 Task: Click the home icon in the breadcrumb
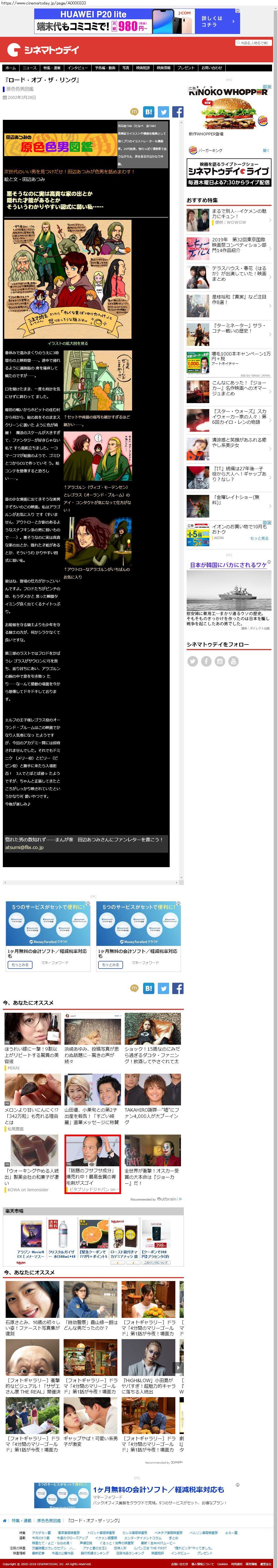pos(5,1520)
